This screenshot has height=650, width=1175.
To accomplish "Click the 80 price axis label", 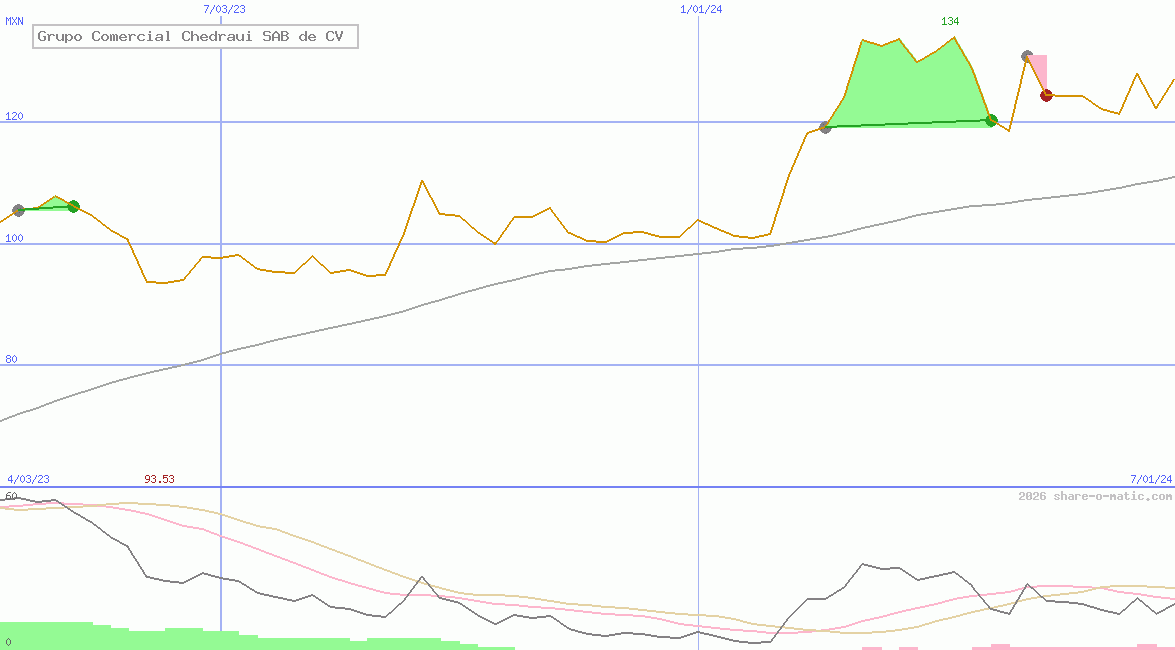I will click(x=12, y=359).
